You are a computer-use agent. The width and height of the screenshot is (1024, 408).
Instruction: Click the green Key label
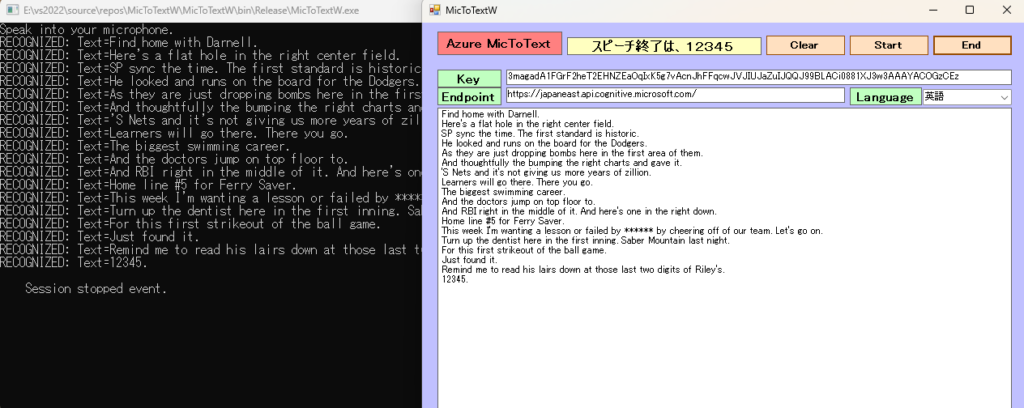pyautogui.click(x=469, y=79)
